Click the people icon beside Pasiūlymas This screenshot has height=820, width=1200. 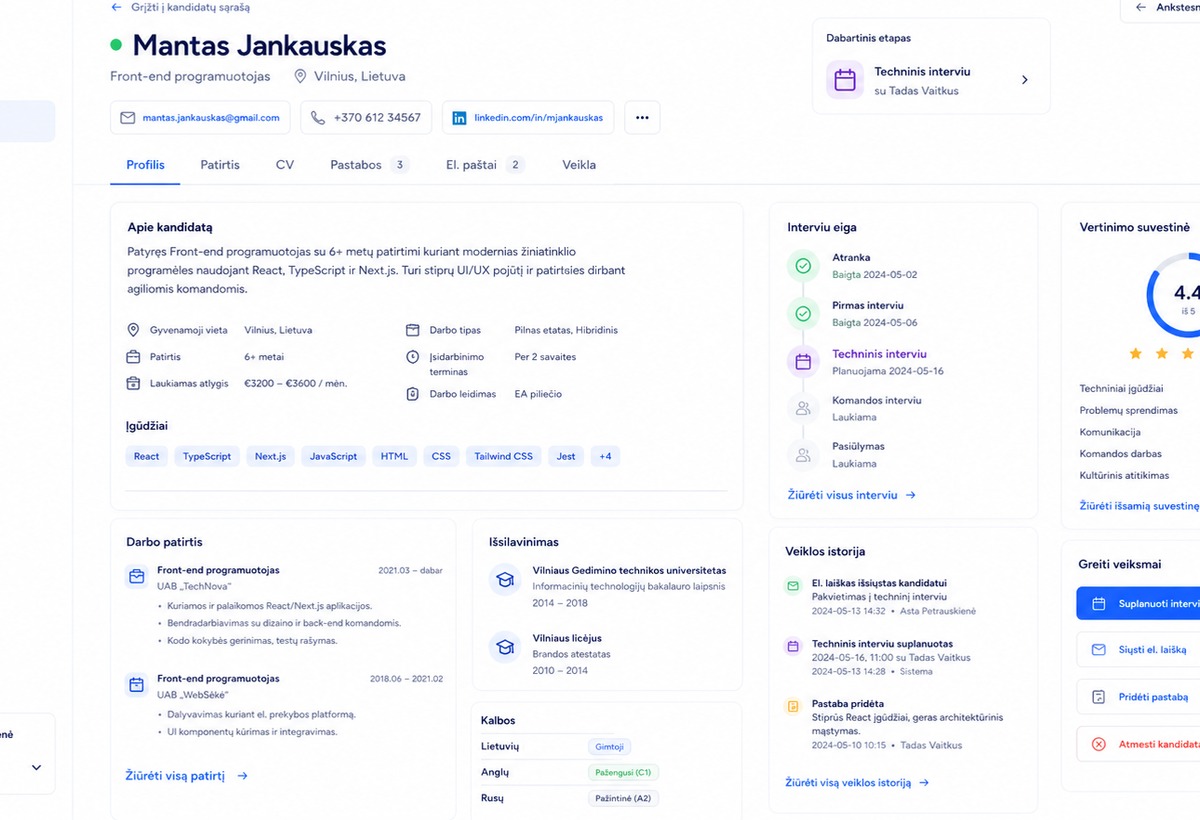802,455
